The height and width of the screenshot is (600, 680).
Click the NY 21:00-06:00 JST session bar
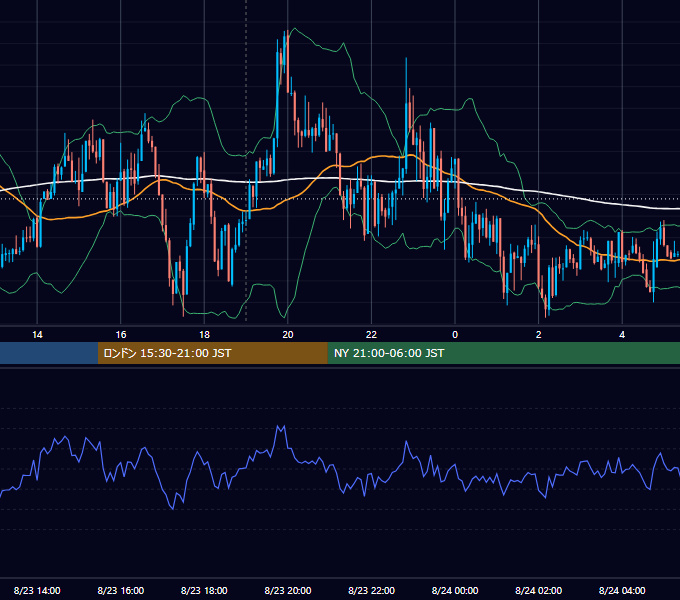(x=503, y=353)
